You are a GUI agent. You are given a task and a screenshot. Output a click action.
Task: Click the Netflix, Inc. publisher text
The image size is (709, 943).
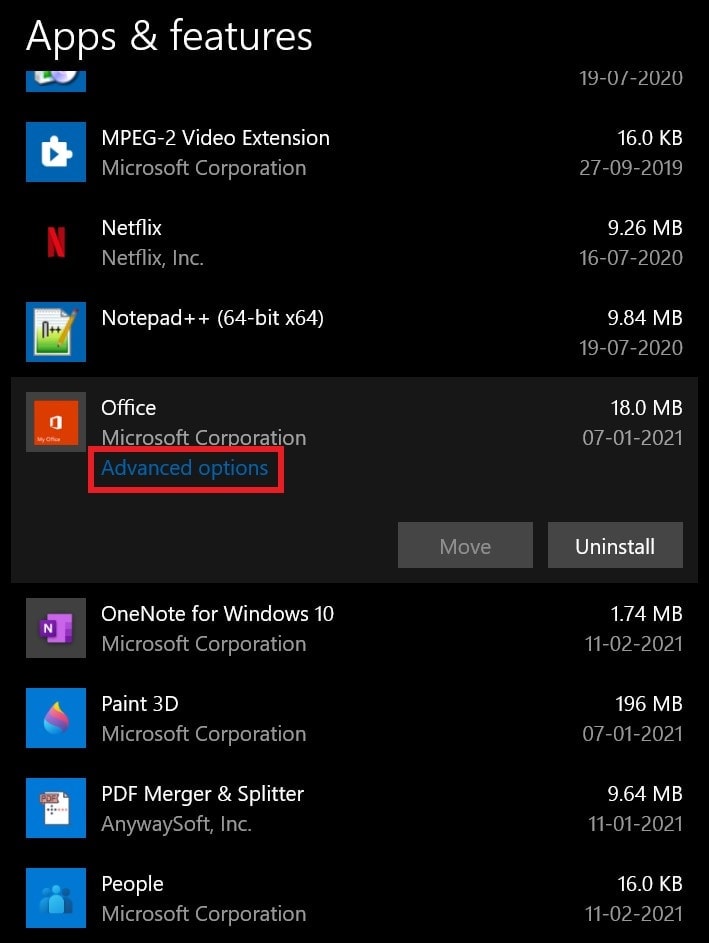pyautogui.click(x=153, y=258)
